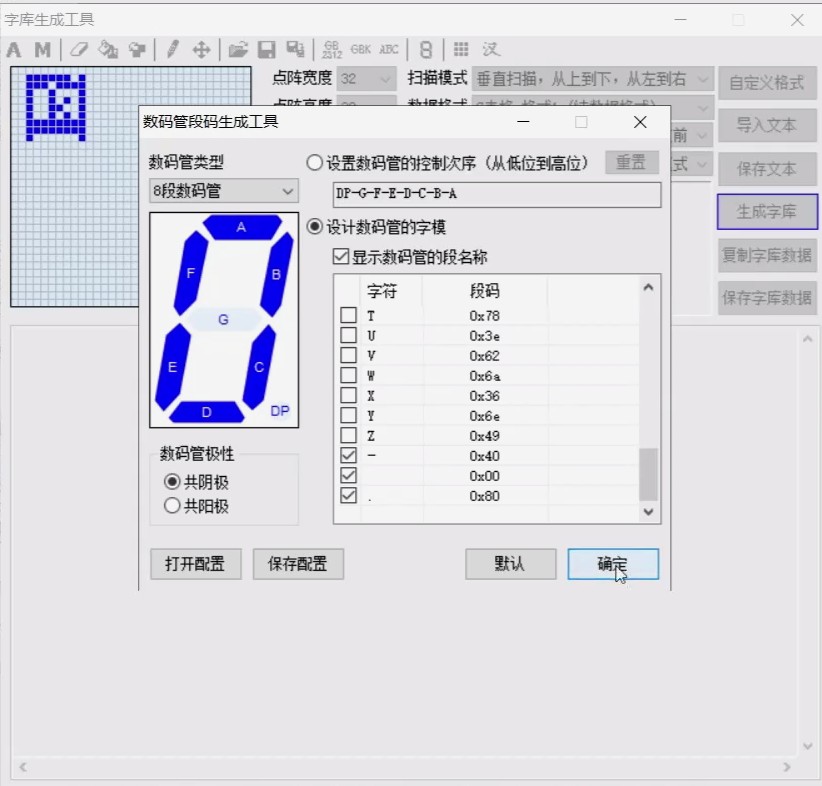Click the segment list scroll-down arrow
Screen dimensions: 822x786
pyautogui.click(x=648, y=512)
